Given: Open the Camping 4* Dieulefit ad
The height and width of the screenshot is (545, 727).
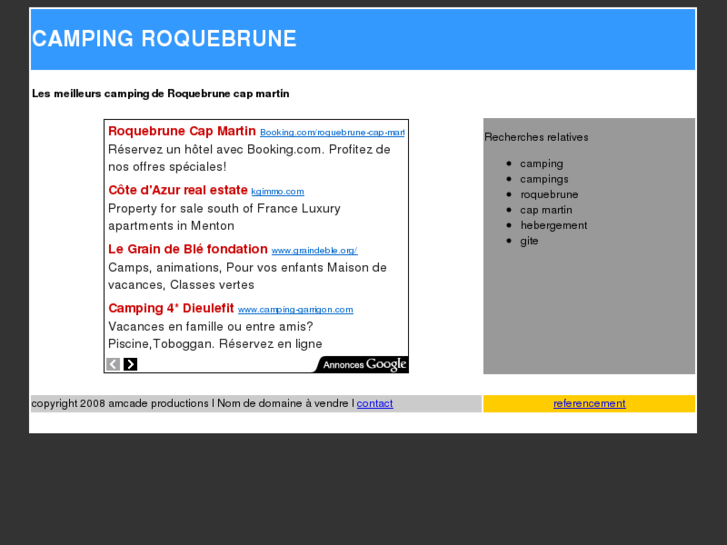Looking at the screenshot, I should point(171,308).
